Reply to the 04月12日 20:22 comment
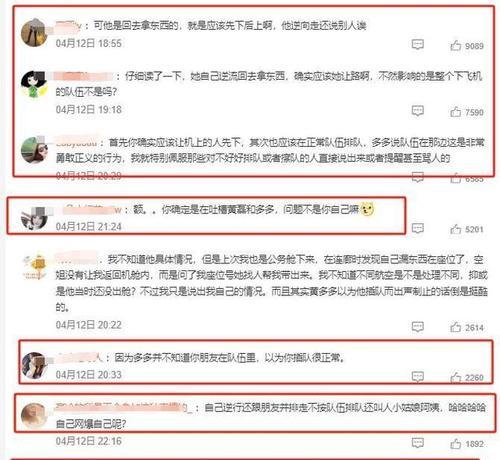This screenshot has height=460, width=500. pos(418,327)
